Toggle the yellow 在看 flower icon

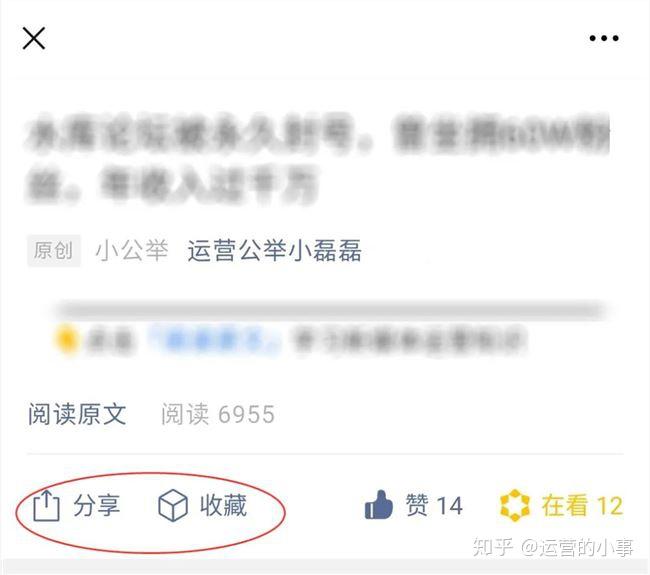(x=514, y=505)
